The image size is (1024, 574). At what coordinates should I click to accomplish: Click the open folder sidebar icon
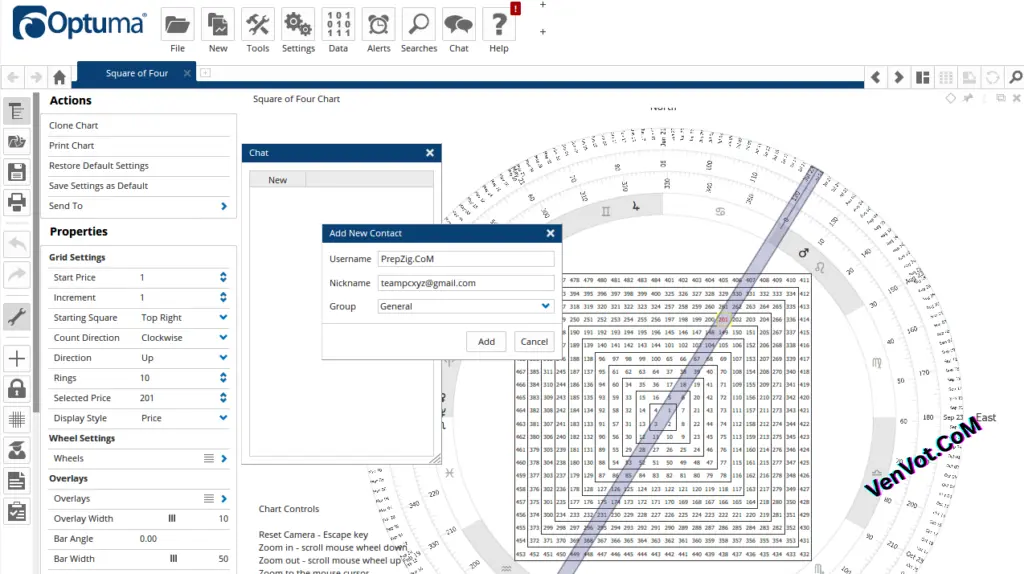coord(17,142)
